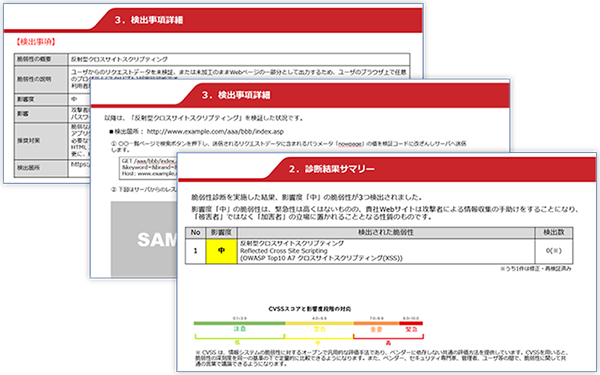600x375 pixels.
Task: Click the red 緊急 label on CVSS scale
Action: click(x=411, y=329)
